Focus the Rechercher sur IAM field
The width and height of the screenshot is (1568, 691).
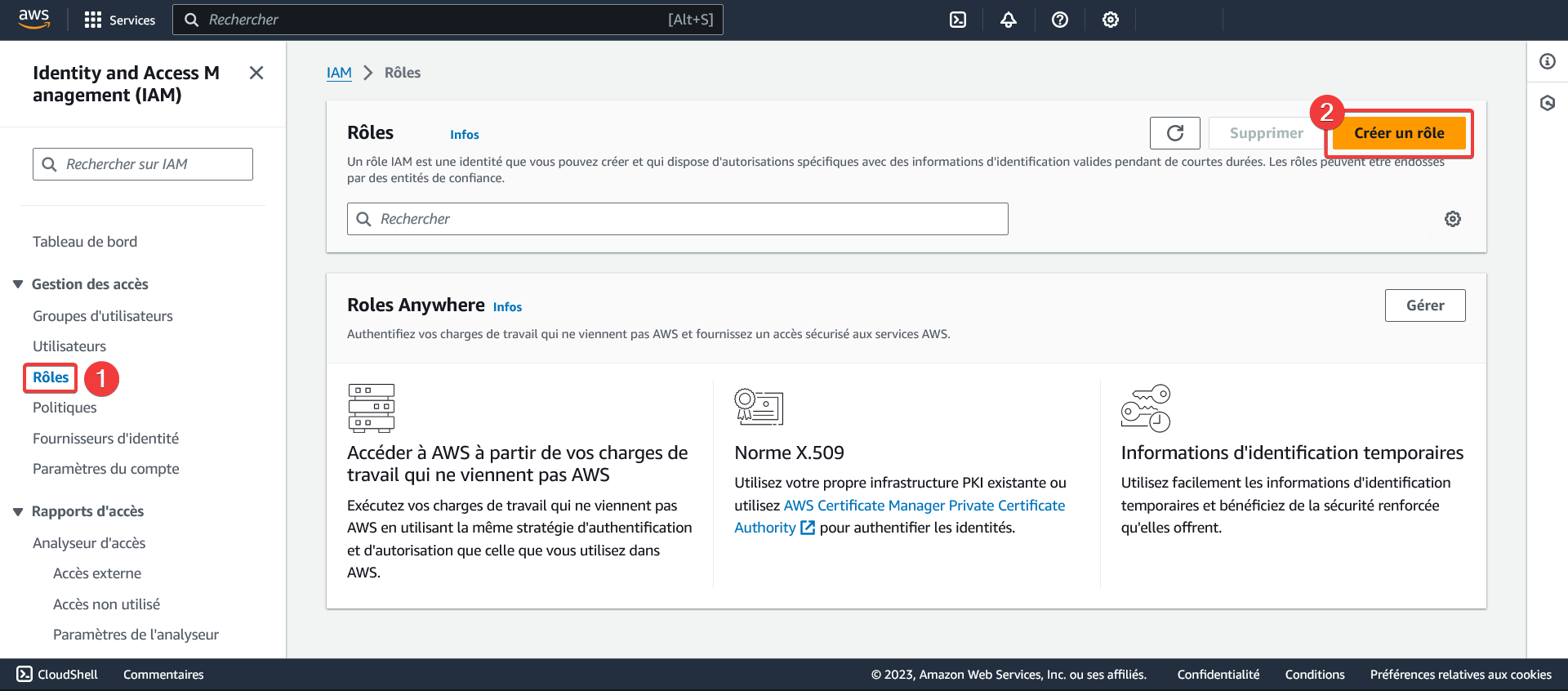[x=143, y=164]
